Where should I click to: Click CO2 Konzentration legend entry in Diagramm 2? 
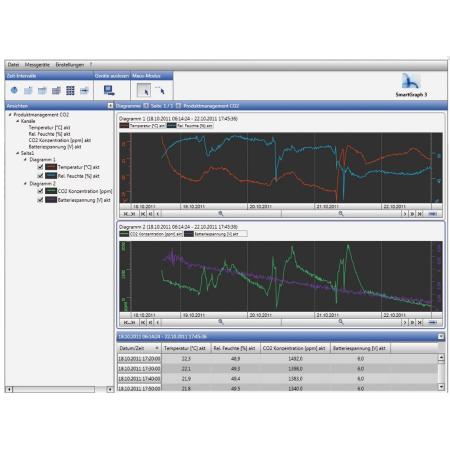pyautogui.click(x=151, y=234)
